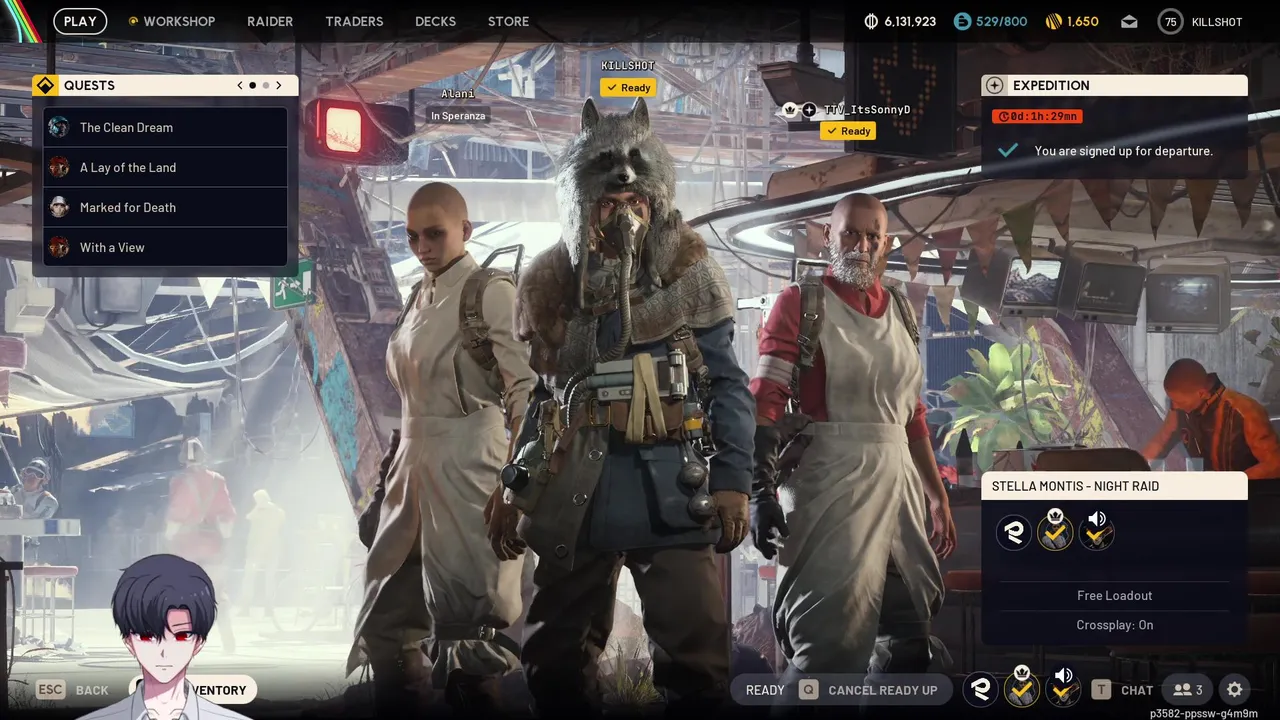Open the CHAT button

coord(1137,690)
